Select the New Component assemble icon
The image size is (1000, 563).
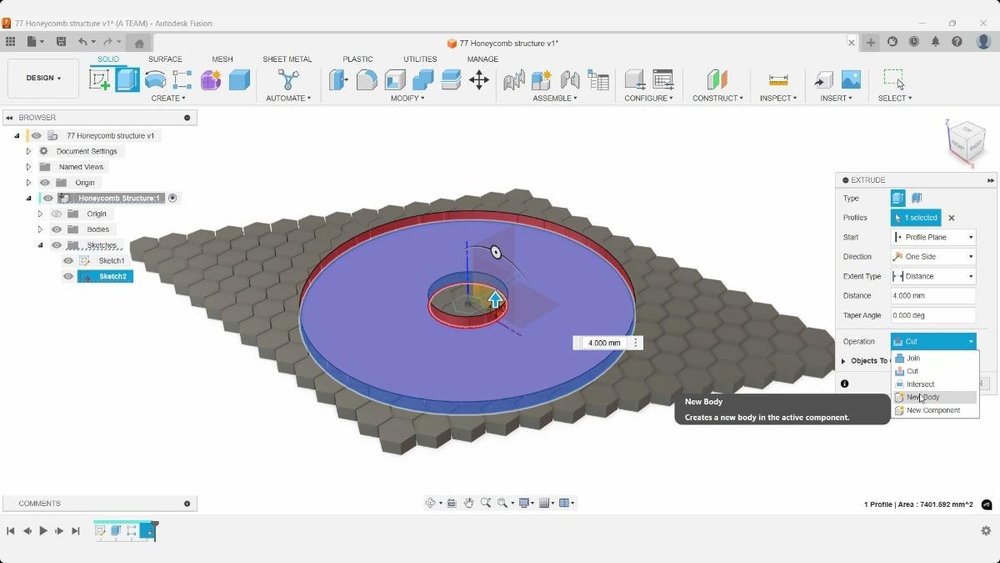coord(541,80)
